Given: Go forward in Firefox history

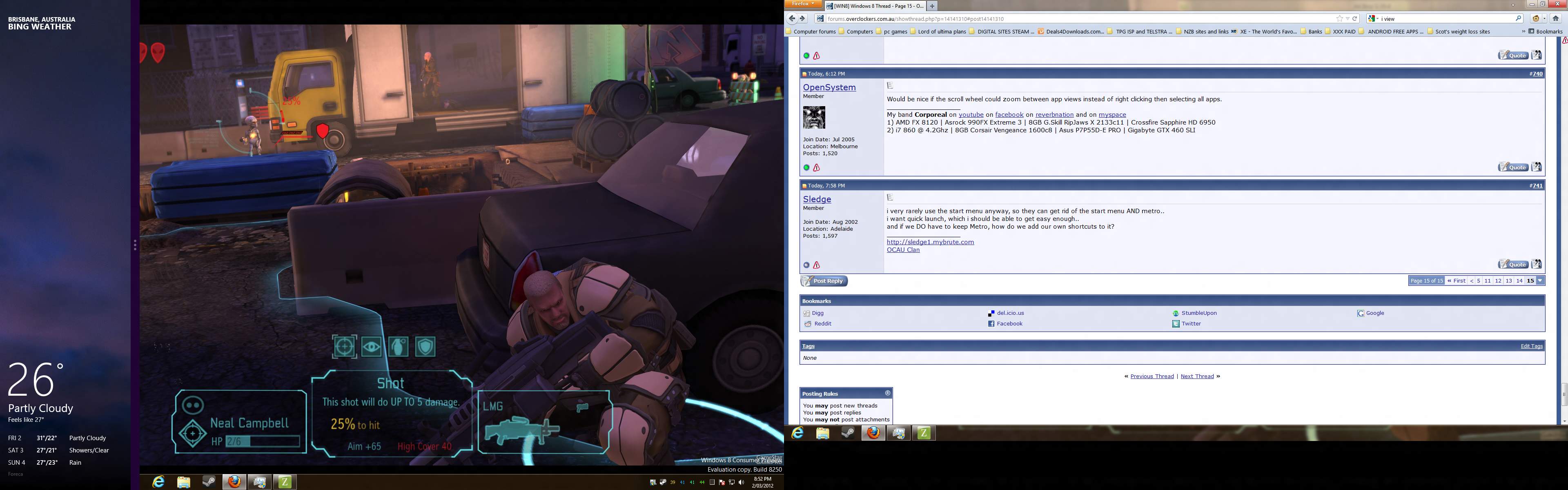Looking at the screenshot, I should pos(802,18).
